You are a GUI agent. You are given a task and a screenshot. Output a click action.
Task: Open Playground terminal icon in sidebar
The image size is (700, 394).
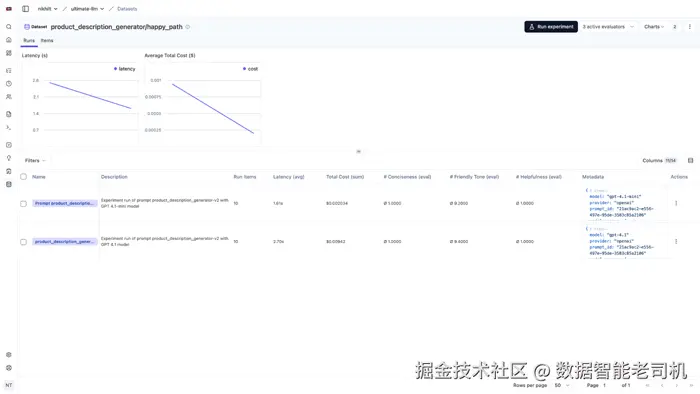(x=8, y=128)
